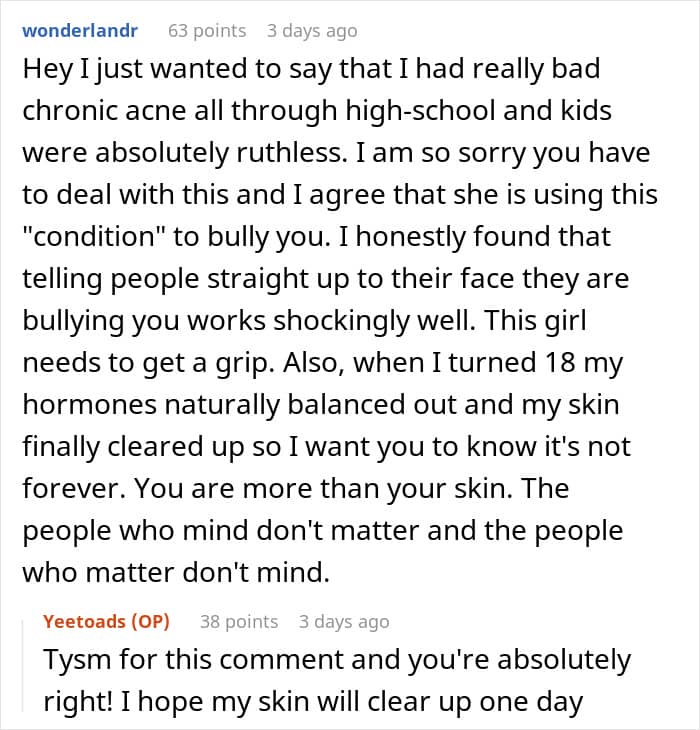Click the quoted word "condition" in the comment
Image resolution: width=700 pixels, height=730 pixels.
[93, 236]
